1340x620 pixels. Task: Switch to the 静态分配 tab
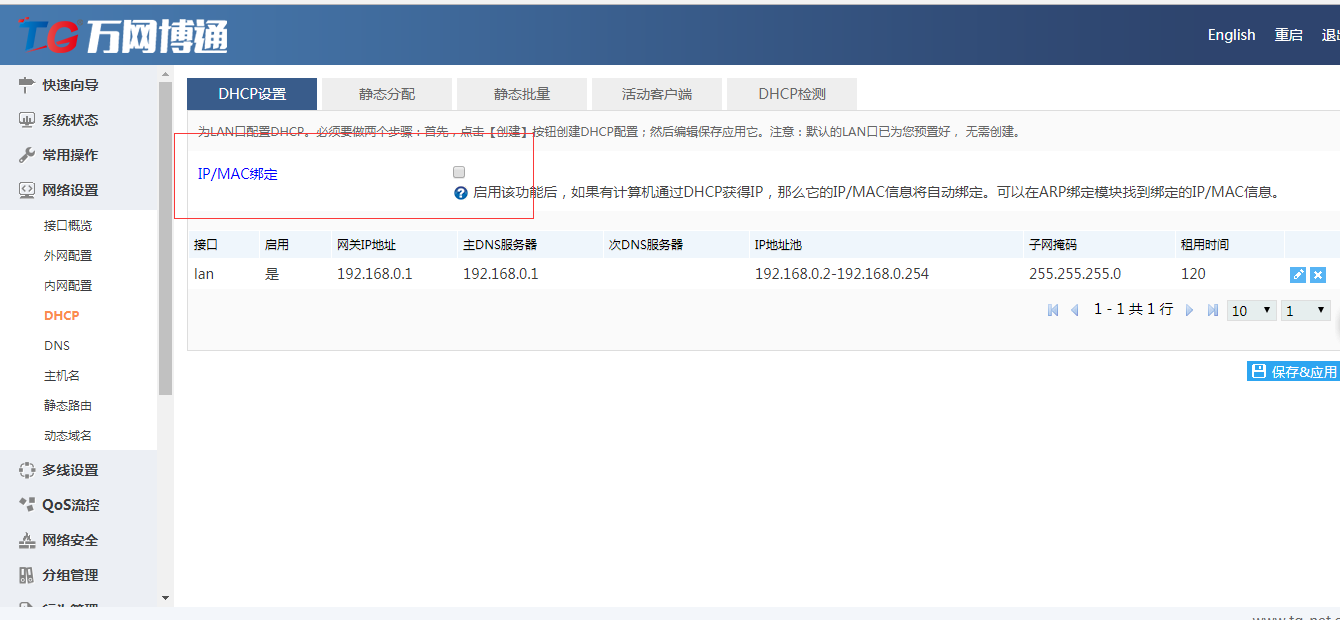click(387, 94)
